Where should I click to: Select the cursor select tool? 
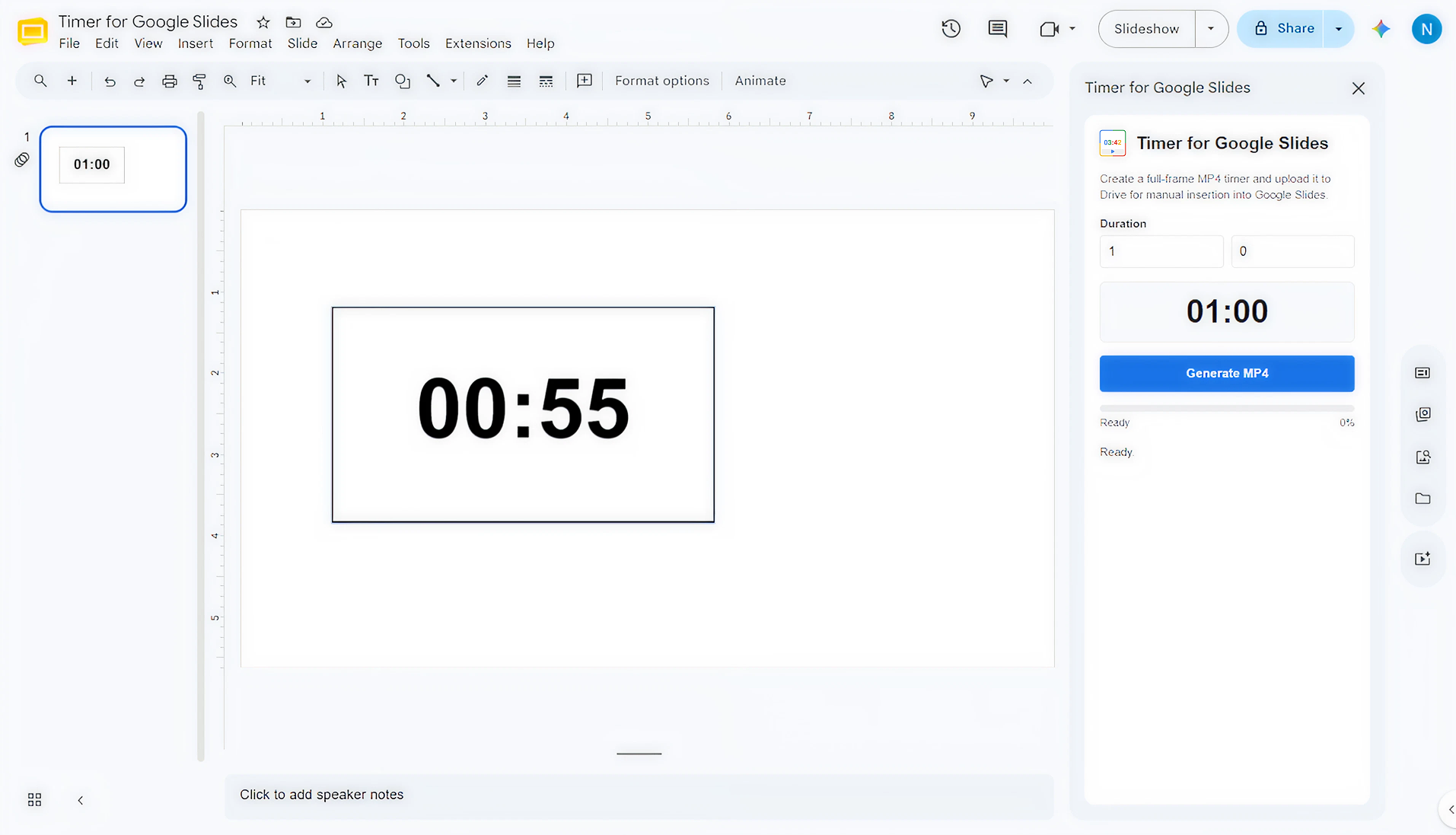341,81
